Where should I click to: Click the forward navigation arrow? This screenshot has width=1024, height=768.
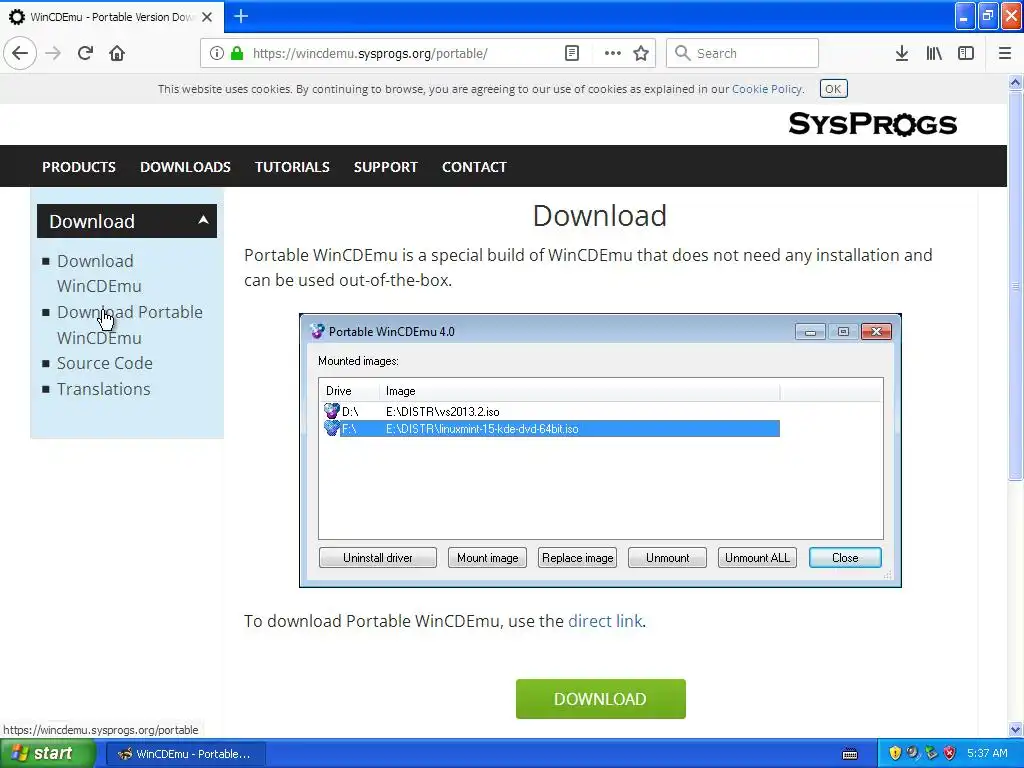pos(53,53)
